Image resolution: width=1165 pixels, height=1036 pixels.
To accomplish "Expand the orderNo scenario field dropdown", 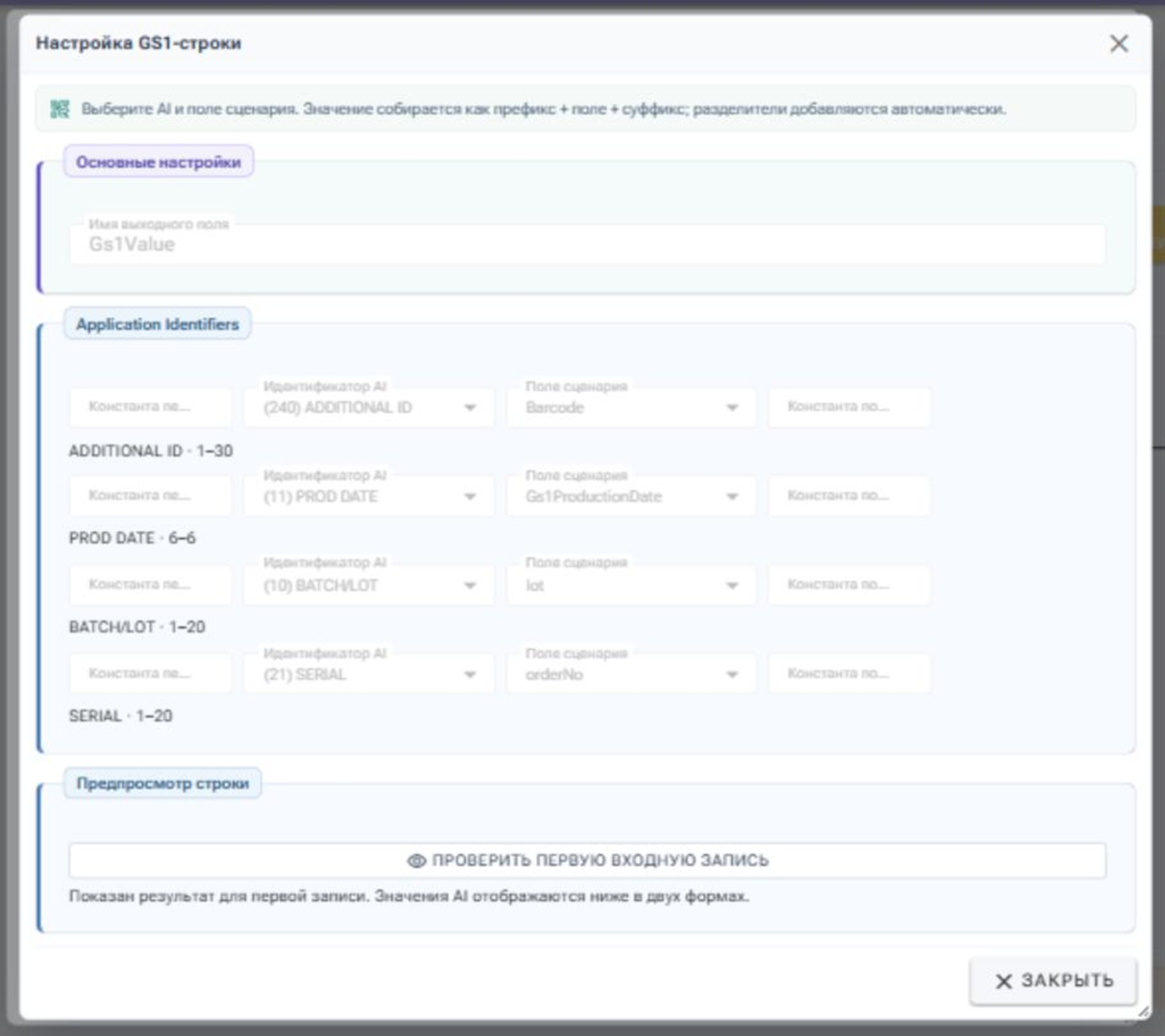I will (x=632, y=674).
